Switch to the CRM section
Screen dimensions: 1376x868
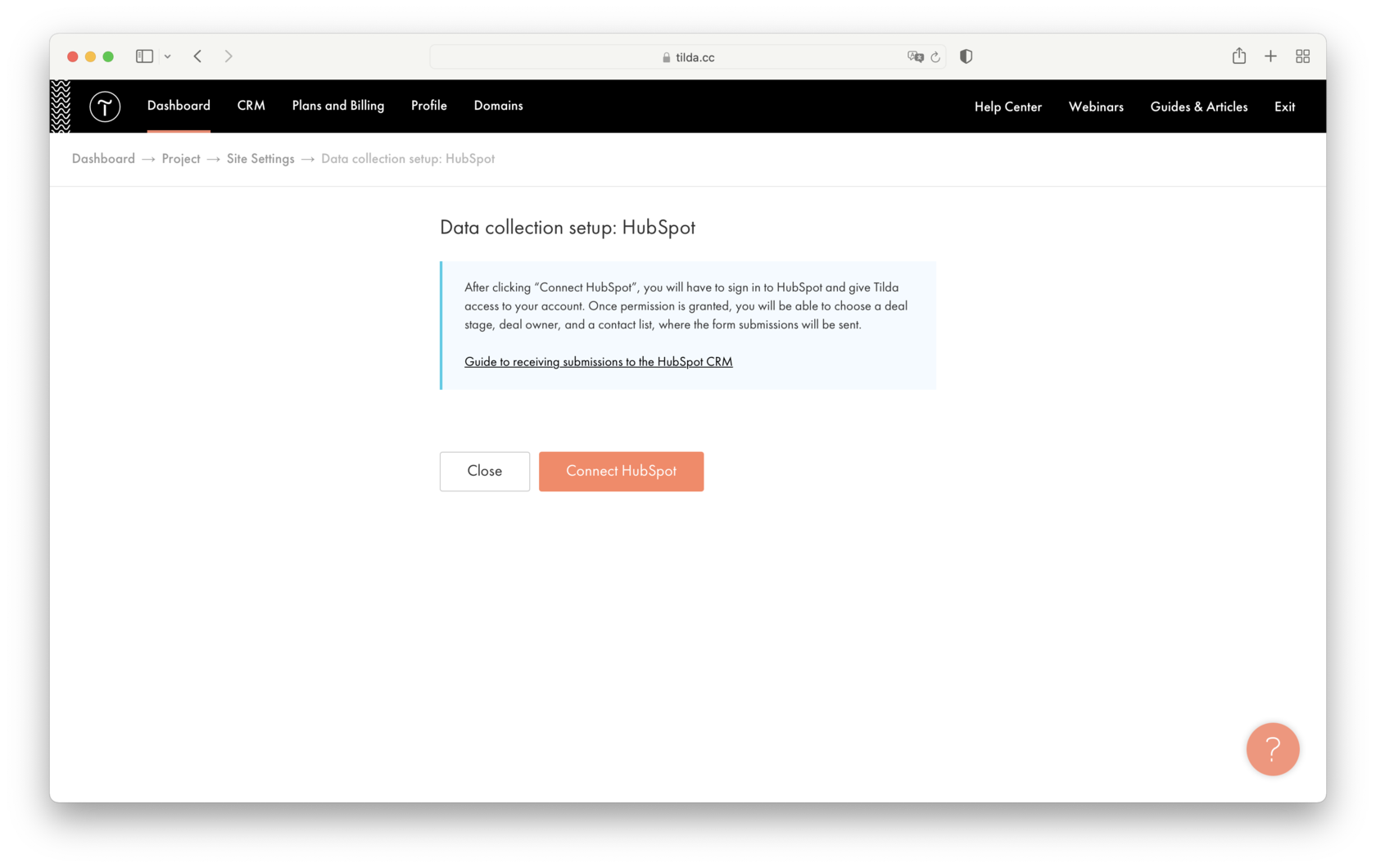(251, 106)
